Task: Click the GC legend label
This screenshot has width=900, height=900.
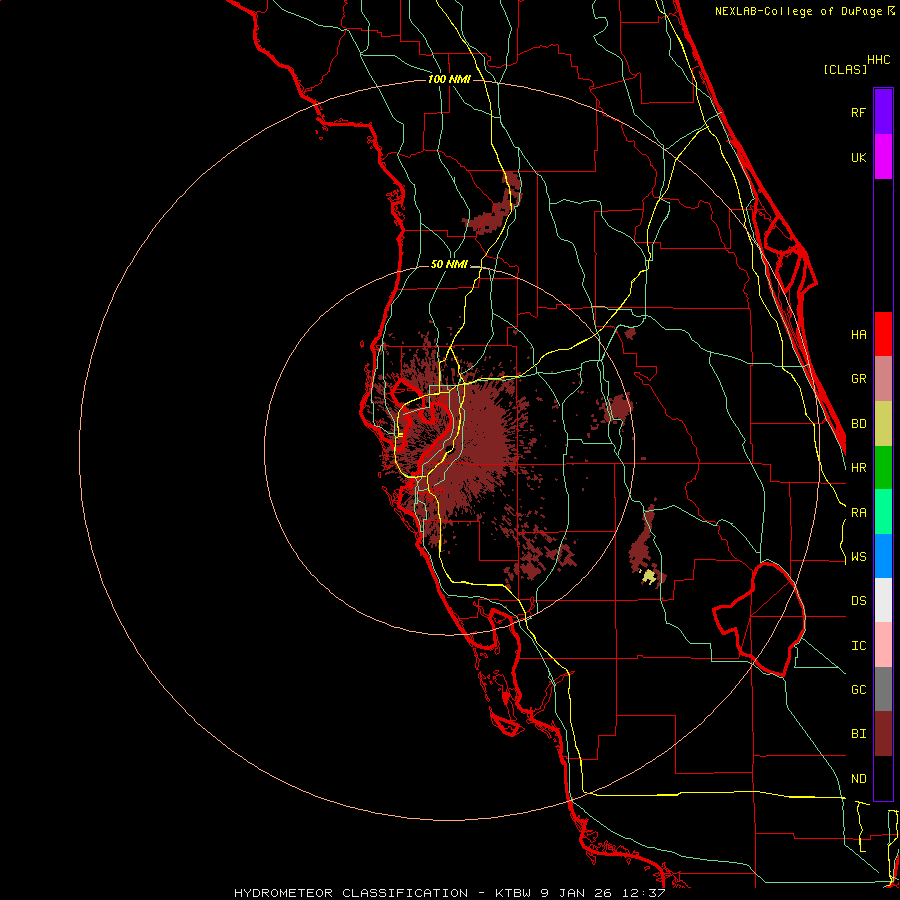Action: [858, 690]
